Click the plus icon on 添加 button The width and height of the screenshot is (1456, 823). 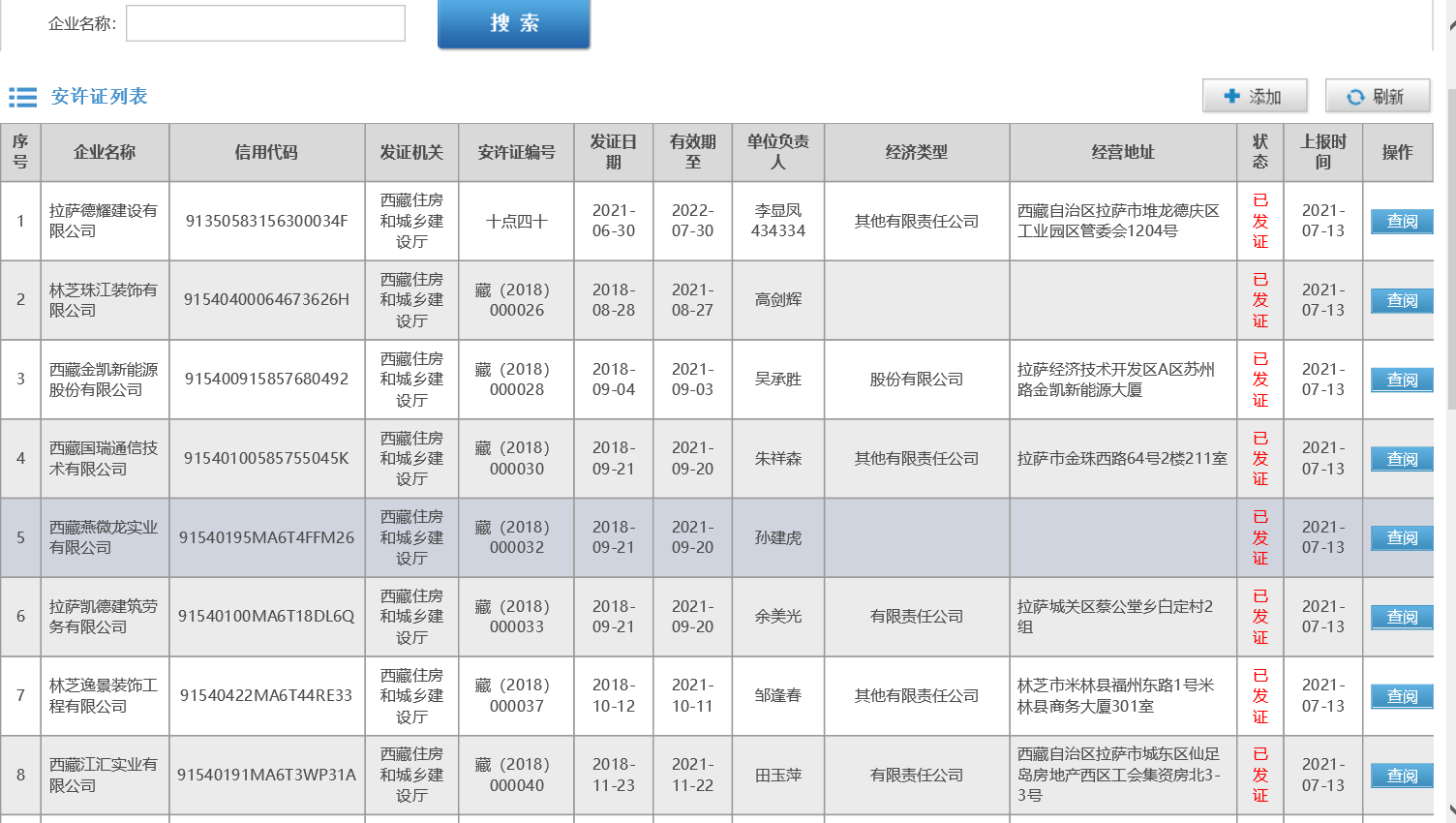point(1231,96)
